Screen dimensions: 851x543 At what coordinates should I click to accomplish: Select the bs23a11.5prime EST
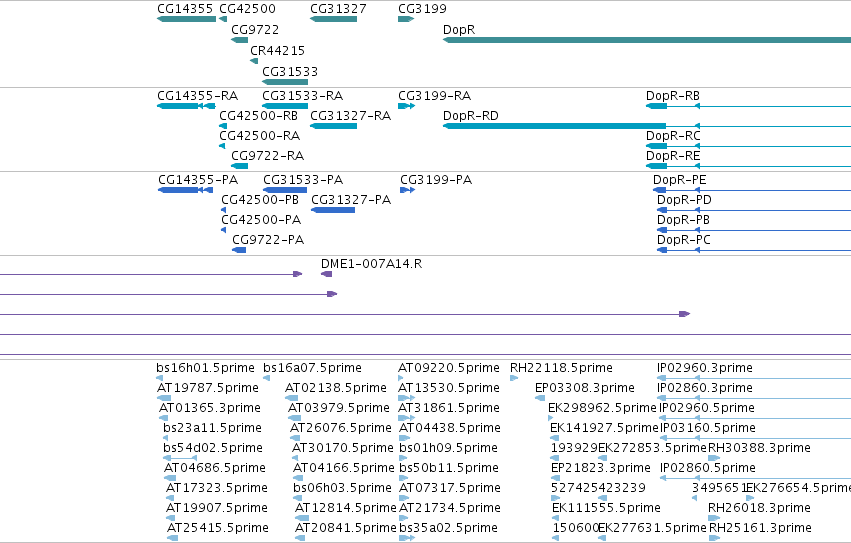[x=166, y=438]
